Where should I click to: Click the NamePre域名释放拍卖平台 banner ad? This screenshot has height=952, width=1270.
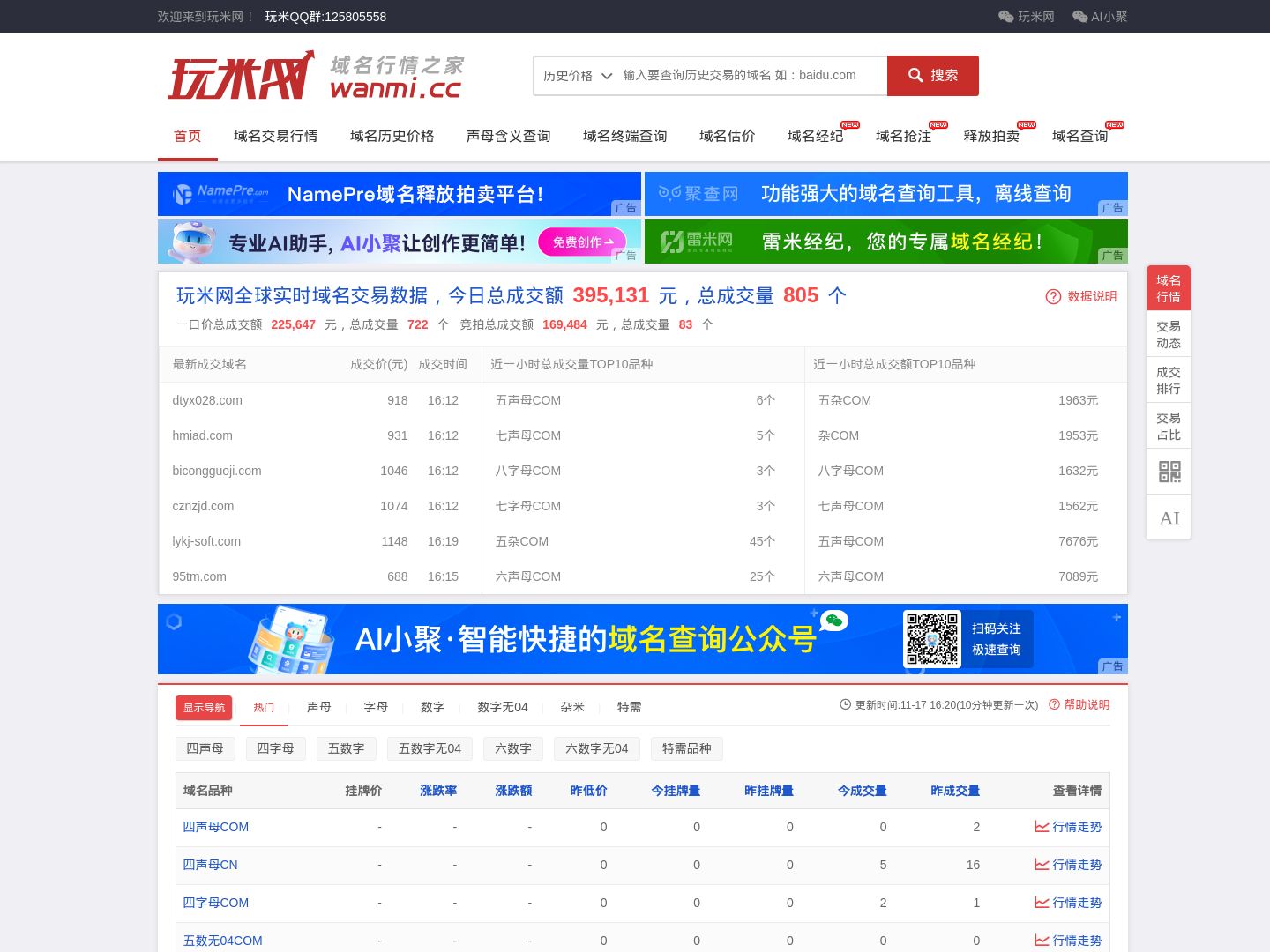(400, 194)
